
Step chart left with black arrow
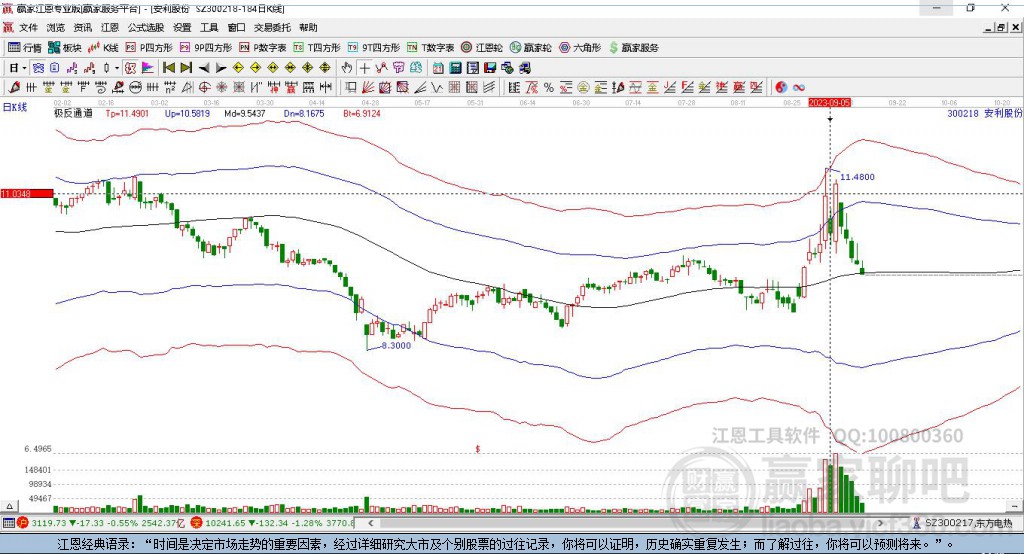[204, 68]
